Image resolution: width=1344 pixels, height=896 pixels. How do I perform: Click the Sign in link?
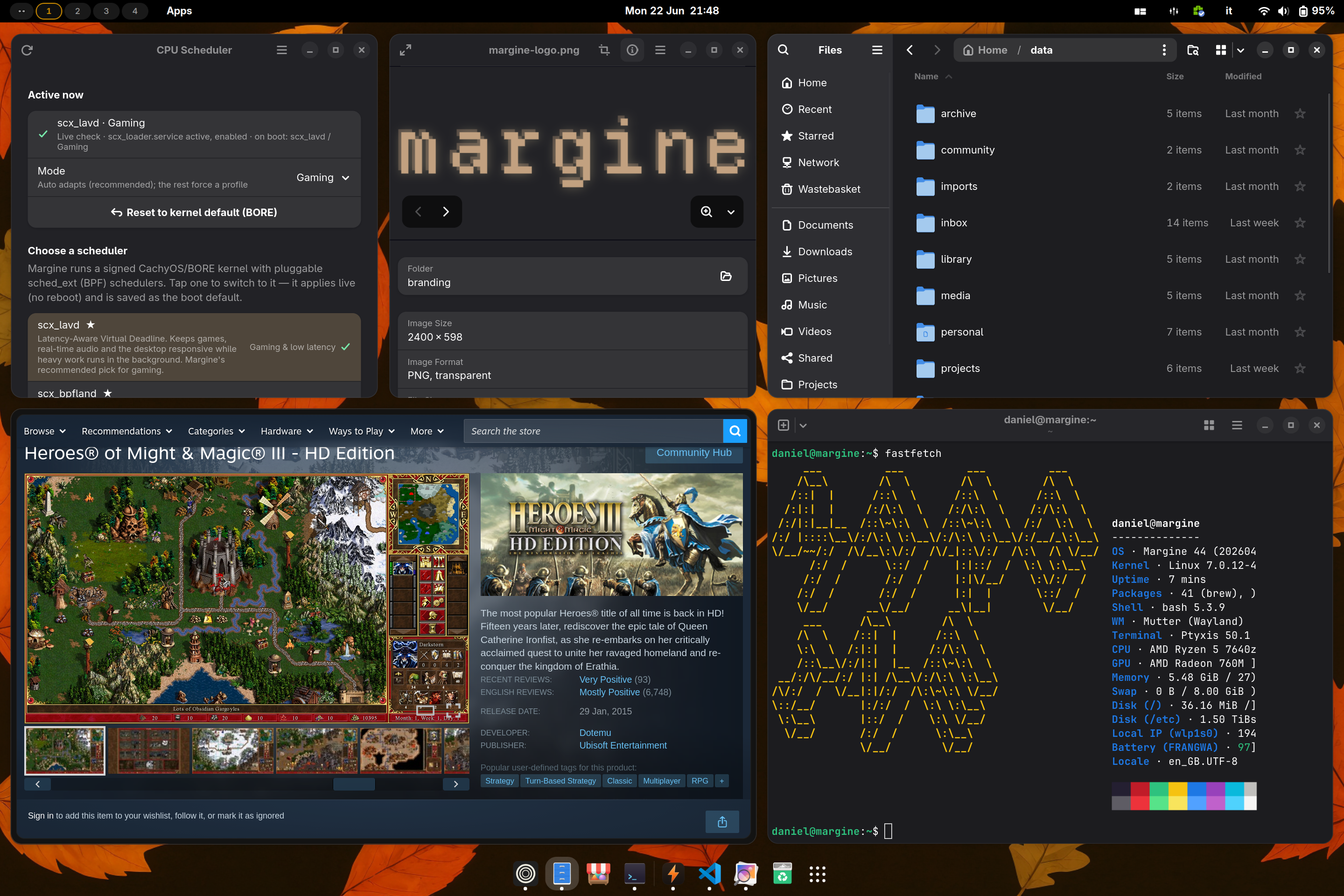coord(41,816)
